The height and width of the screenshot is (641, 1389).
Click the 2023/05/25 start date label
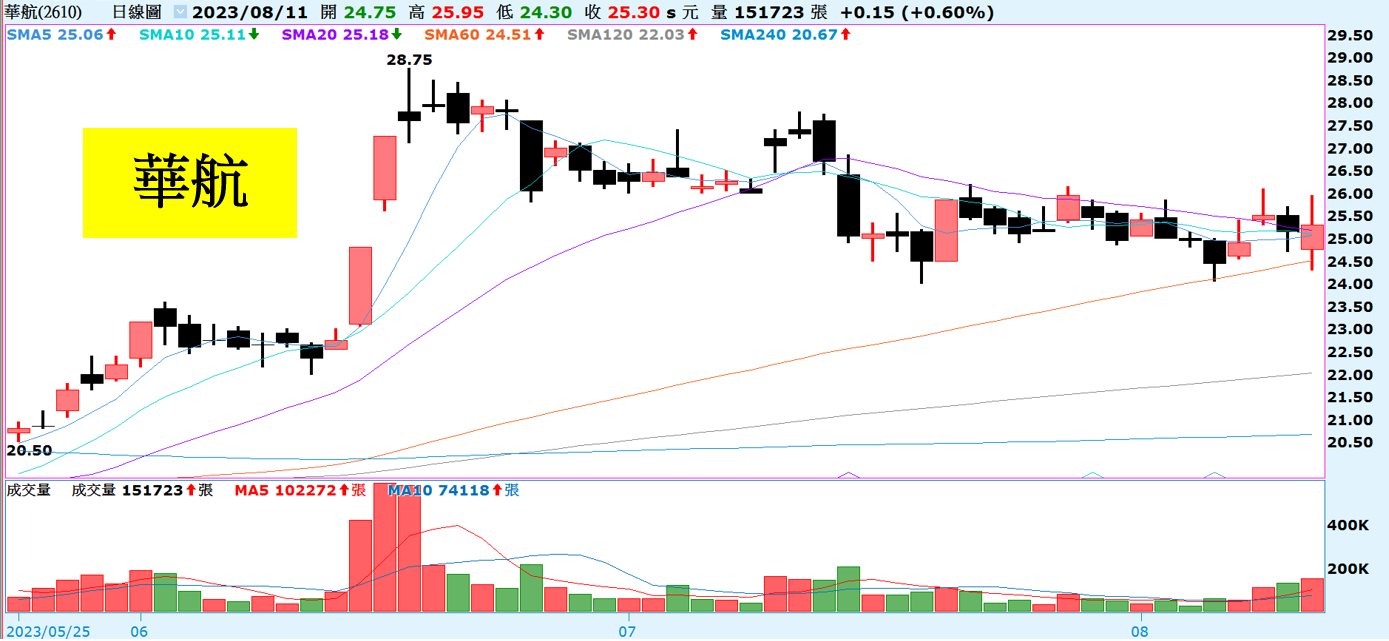click(48, 632)
